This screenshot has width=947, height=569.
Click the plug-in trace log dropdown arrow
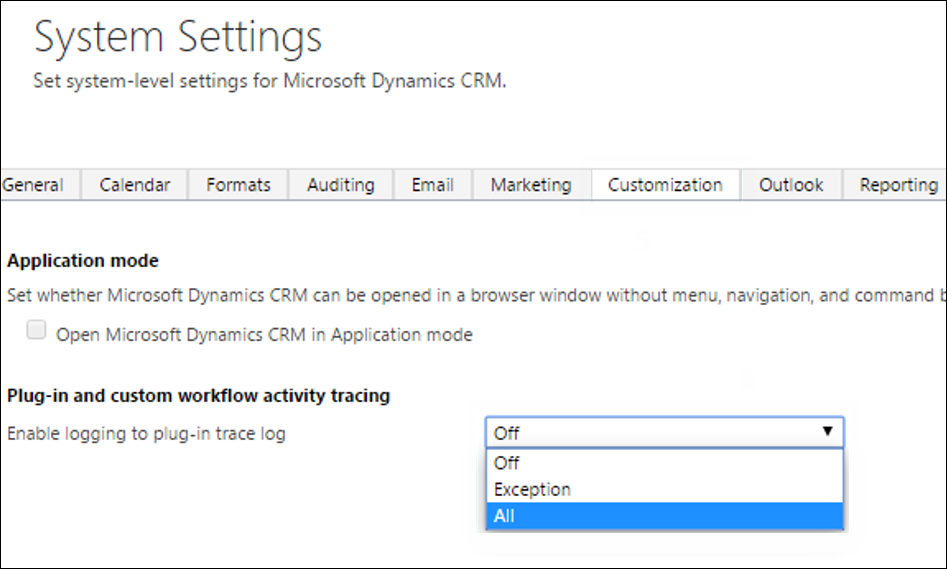point(827,432)
